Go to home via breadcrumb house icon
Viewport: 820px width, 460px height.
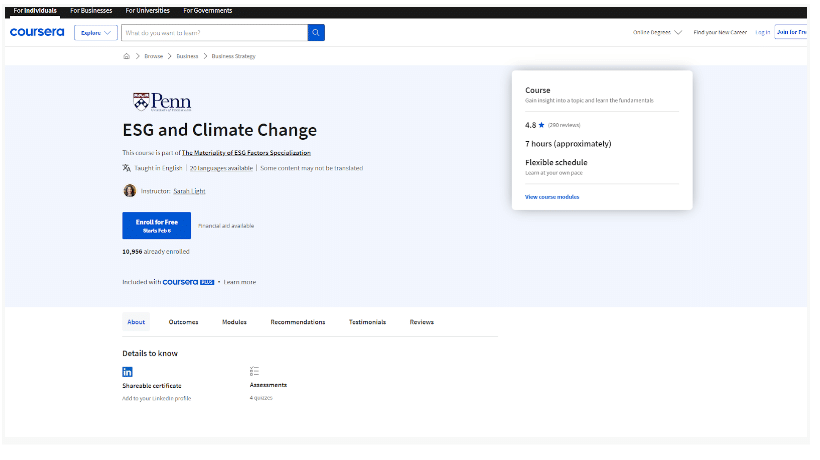point(127,56)
